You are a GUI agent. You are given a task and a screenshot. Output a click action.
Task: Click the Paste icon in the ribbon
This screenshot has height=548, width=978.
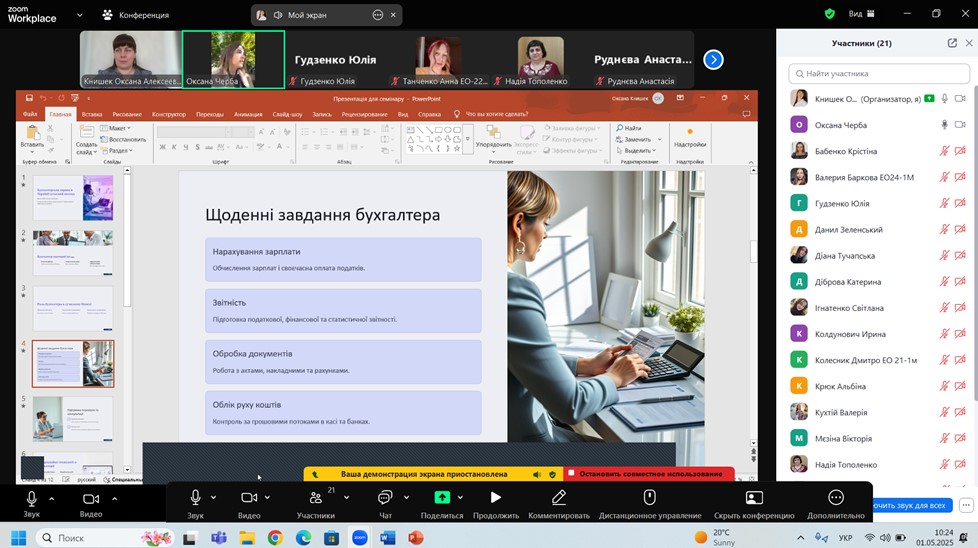[x=32, y=133]
